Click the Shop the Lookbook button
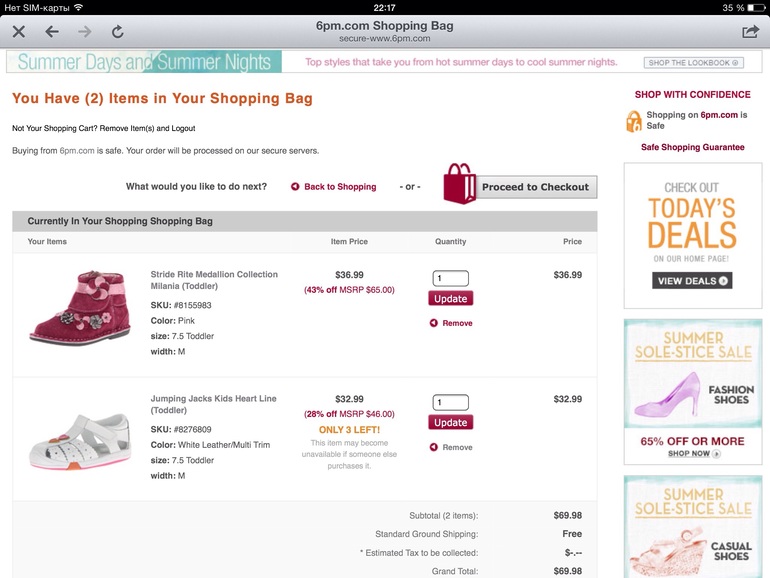Viewport: 770px width, 578px height. (693, 63)
